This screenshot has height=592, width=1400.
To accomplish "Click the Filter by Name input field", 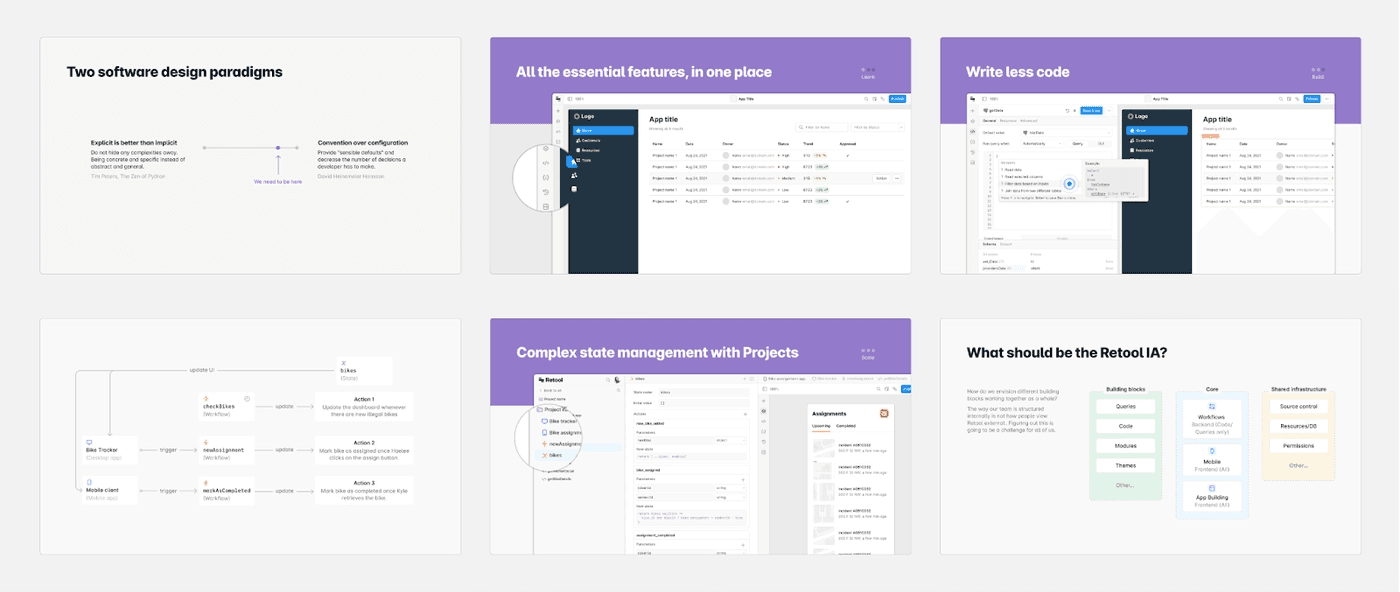I will [820, 128].
